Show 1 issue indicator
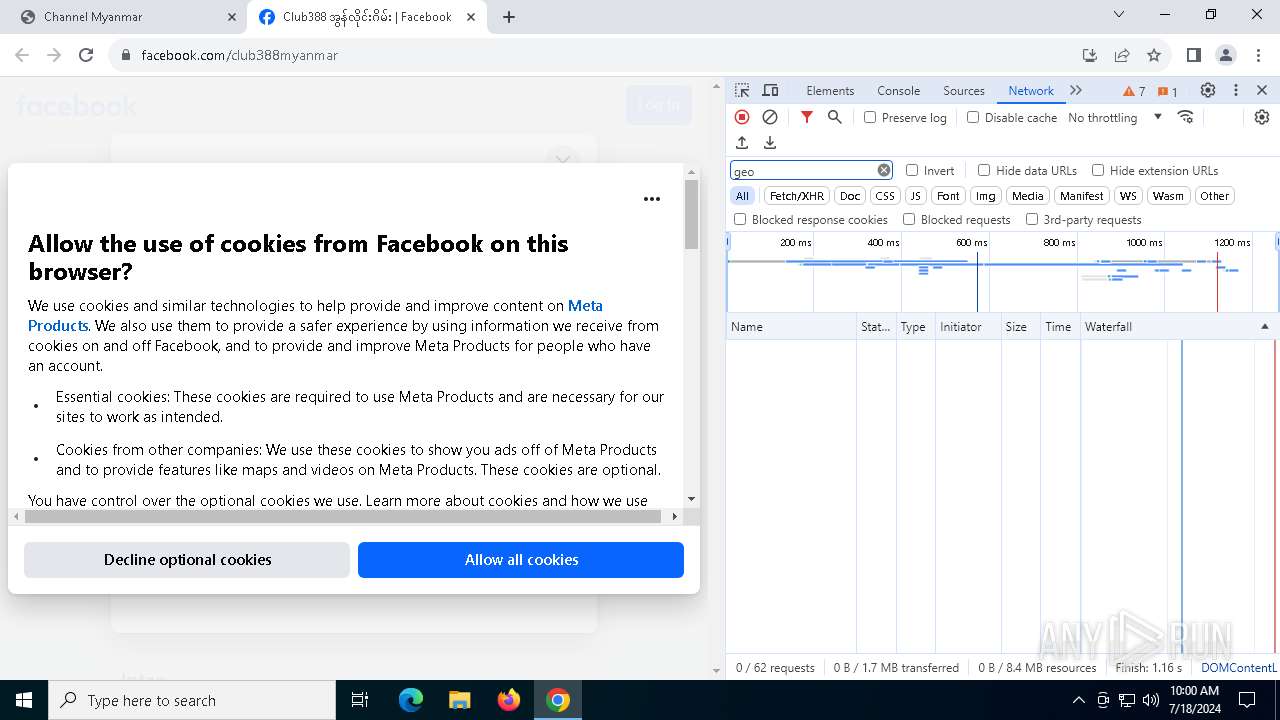This screenshot has width=1280, height=720. coord(1168,91)
